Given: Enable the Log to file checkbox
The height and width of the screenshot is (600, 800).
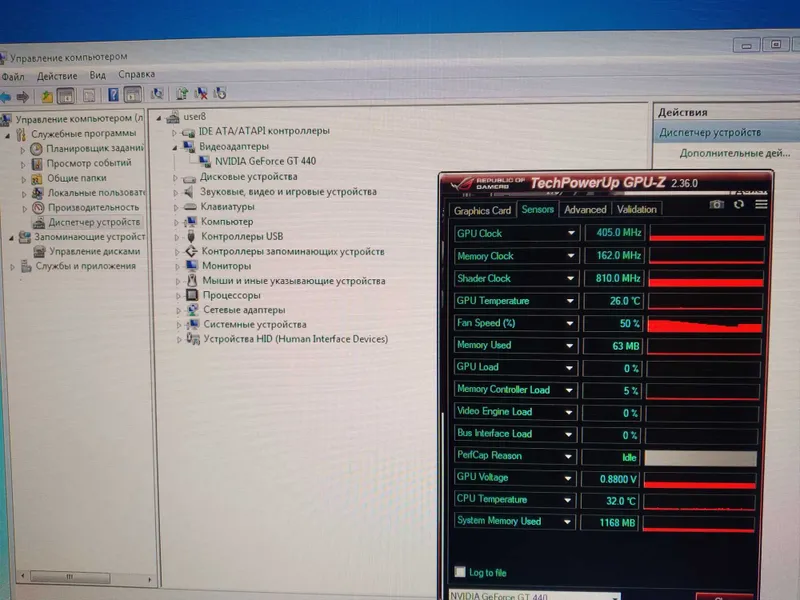Looking at the screenshot, I should [x=460, y=572].
